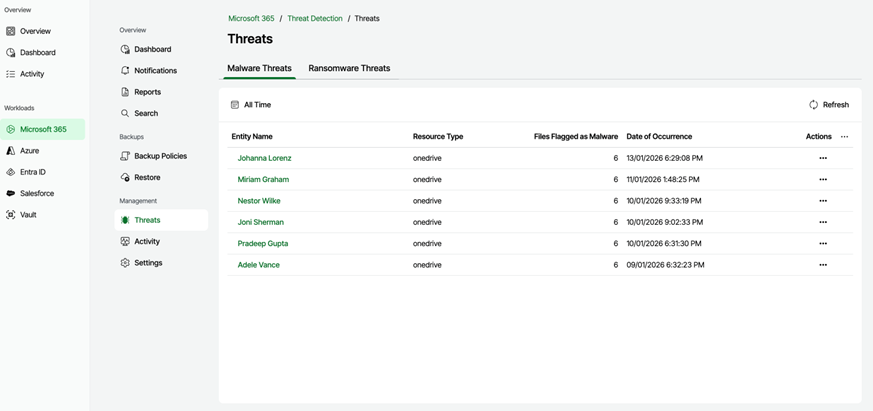Open the All Time filter dropdown
This screenshot has width=873, height=411.
pos(251,105)
